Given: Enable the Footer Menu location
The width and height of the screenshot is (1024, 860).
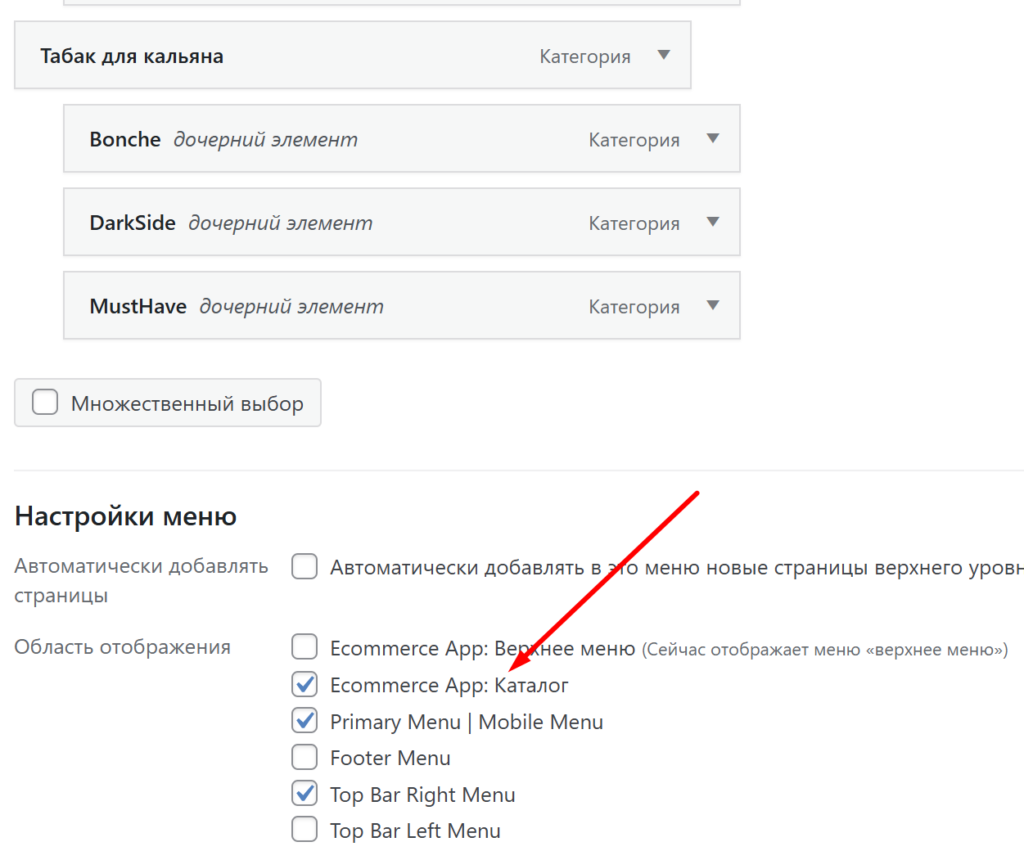Looking at the screenshot, I should tap(305, 757).
